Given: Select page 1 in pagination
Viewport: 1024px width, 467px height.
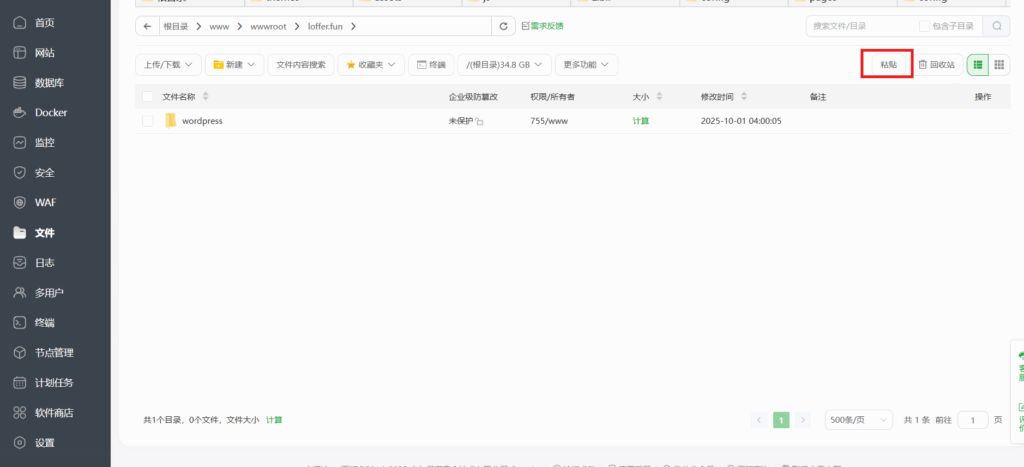Looking at the screenshot, I should click(781, 420).
